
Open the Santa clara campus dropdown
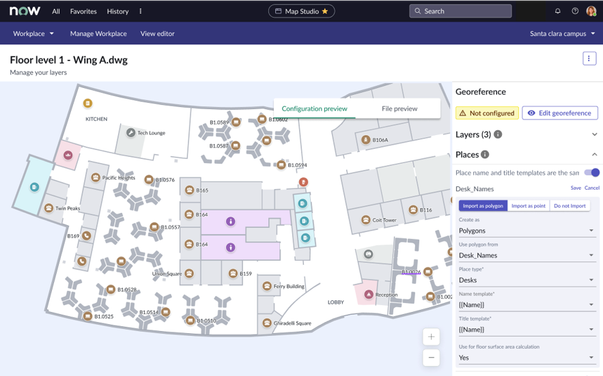pyautogui.click(x=562, y=33)
